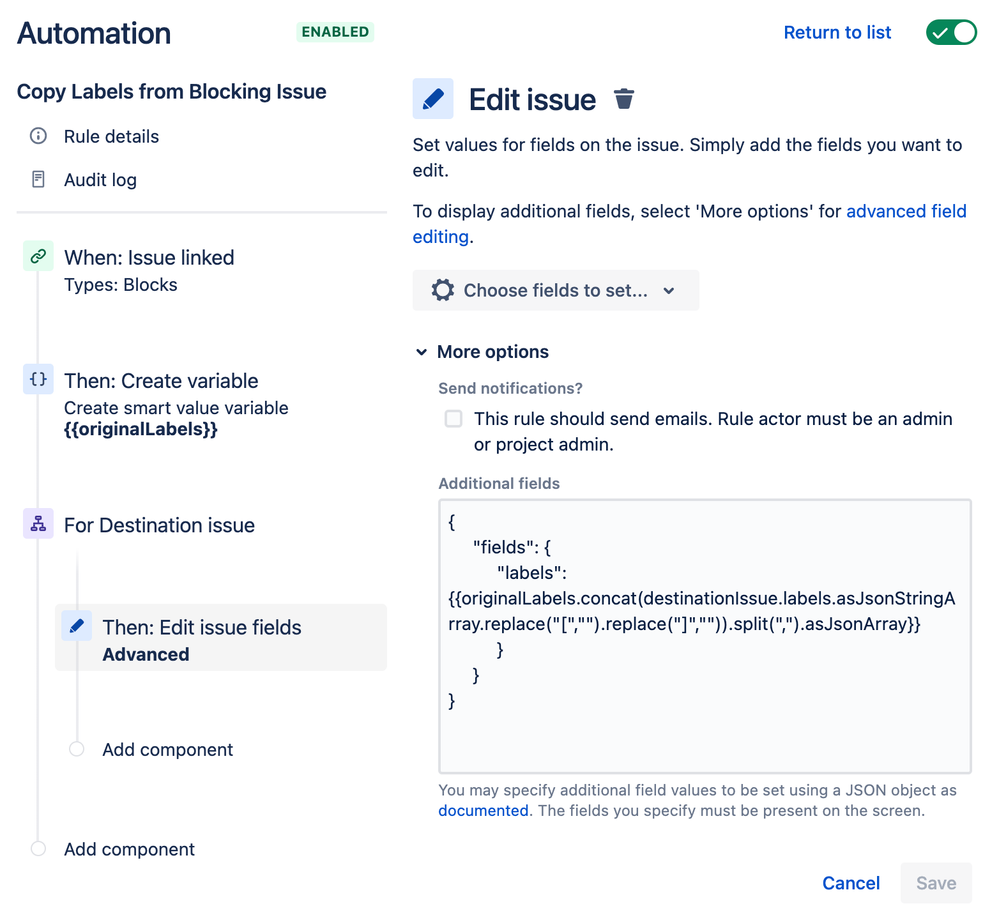
Task: Collapse the More options section
Action: coord(482,352)
